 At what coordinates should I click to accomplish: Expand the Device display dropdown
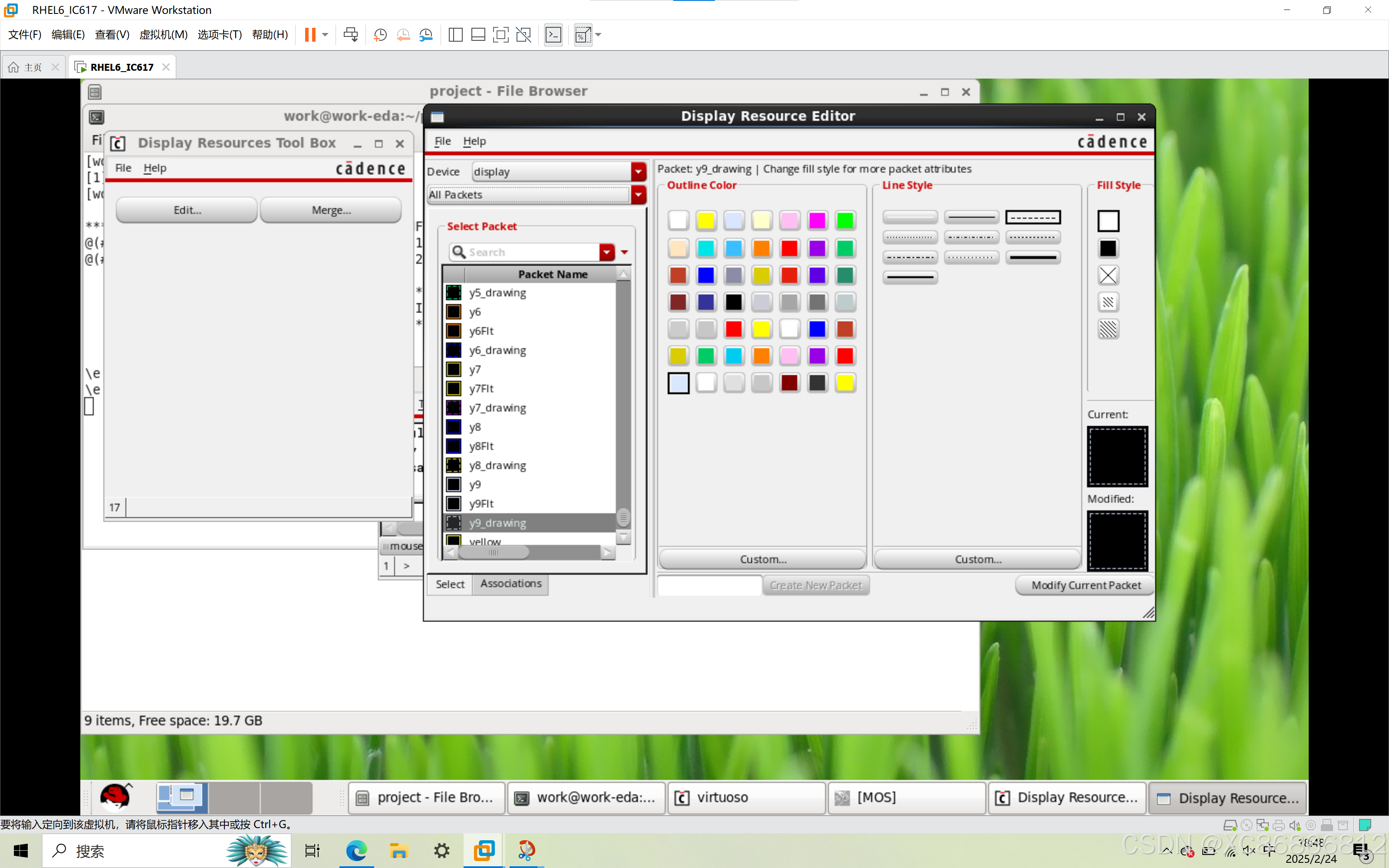(638, 172)
